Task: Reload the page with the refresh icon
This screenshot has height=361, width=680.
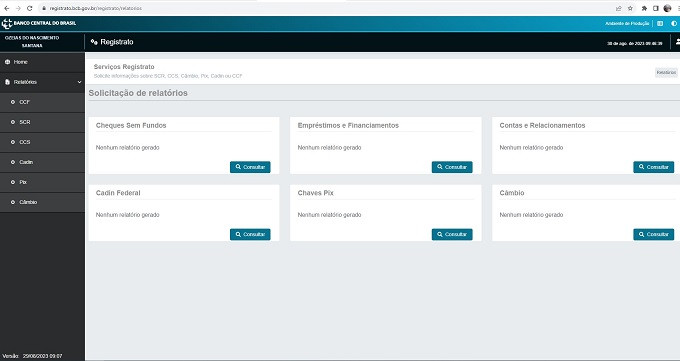Action: point(29,8)
